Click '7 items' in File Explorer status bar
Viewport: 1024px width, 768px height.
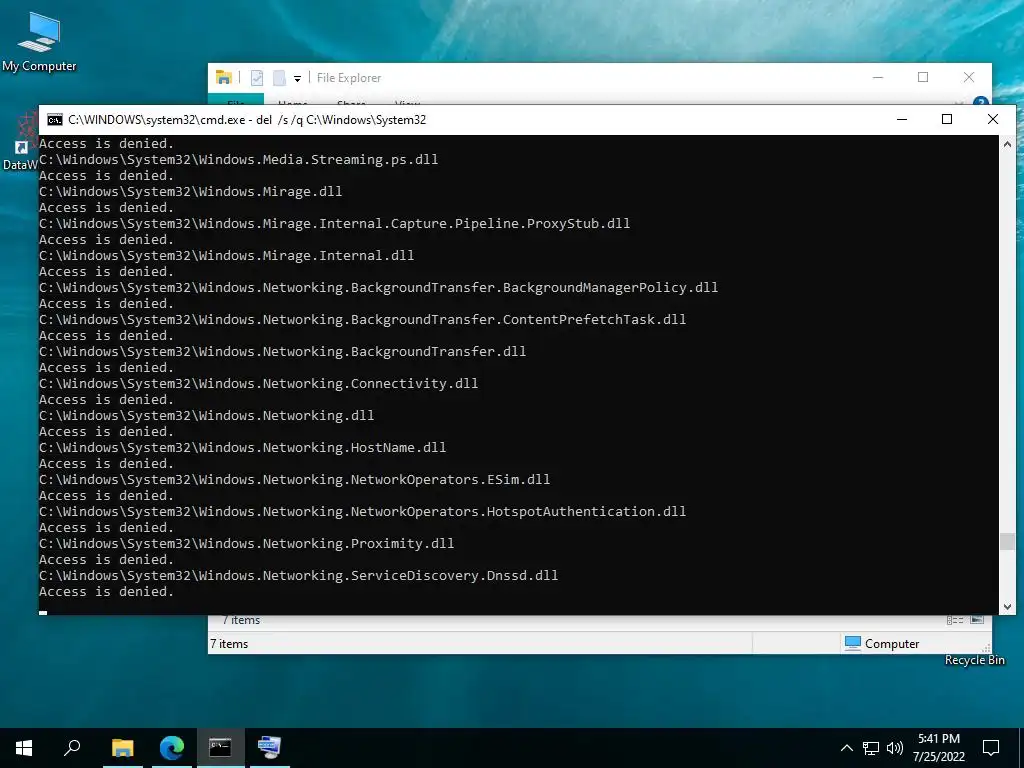tap(229, 644)
